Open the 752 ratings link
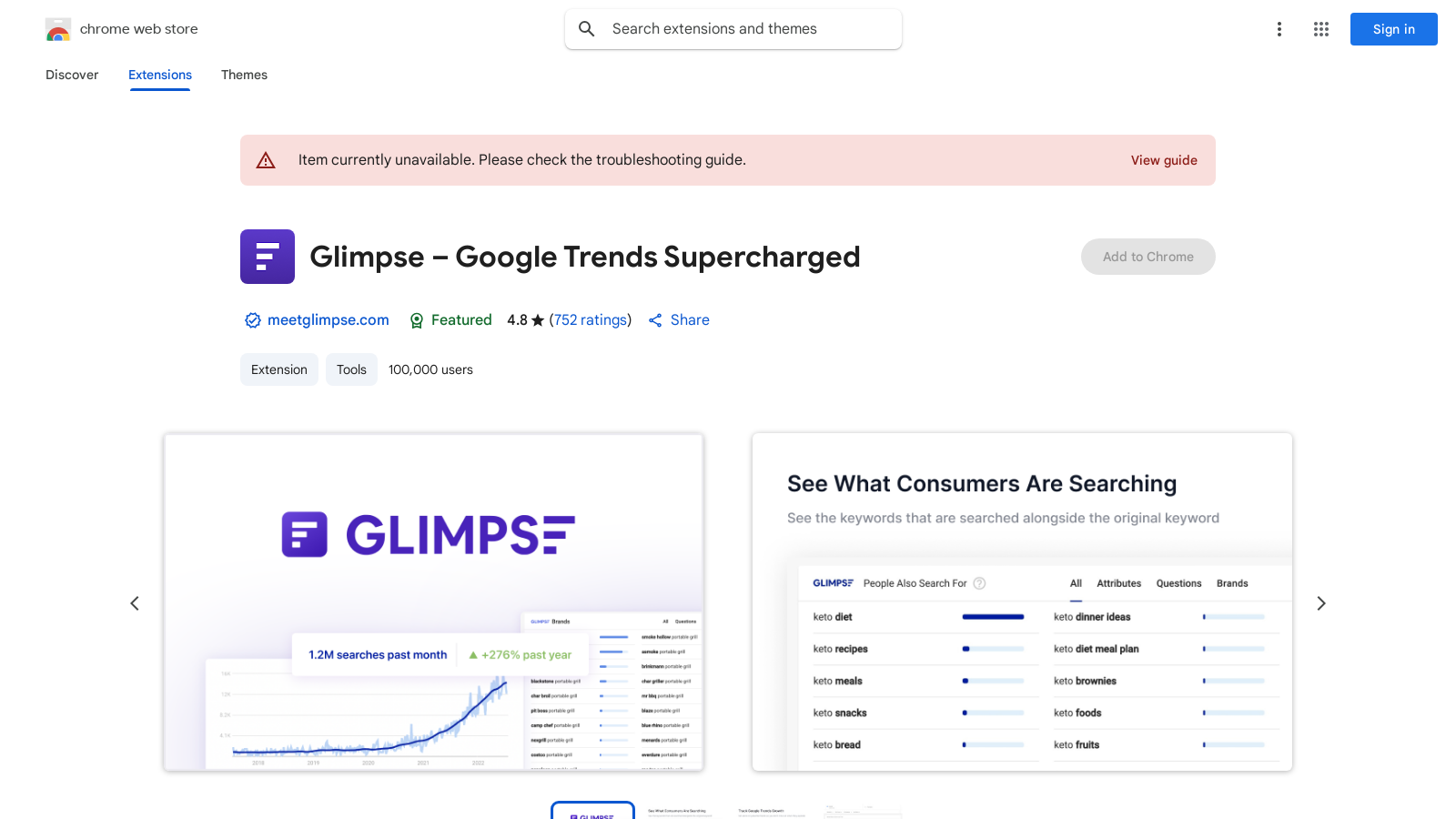Image resolution: width=1456 pixels, height=819 pixels. pyautogui.click(x=590, y=319)
